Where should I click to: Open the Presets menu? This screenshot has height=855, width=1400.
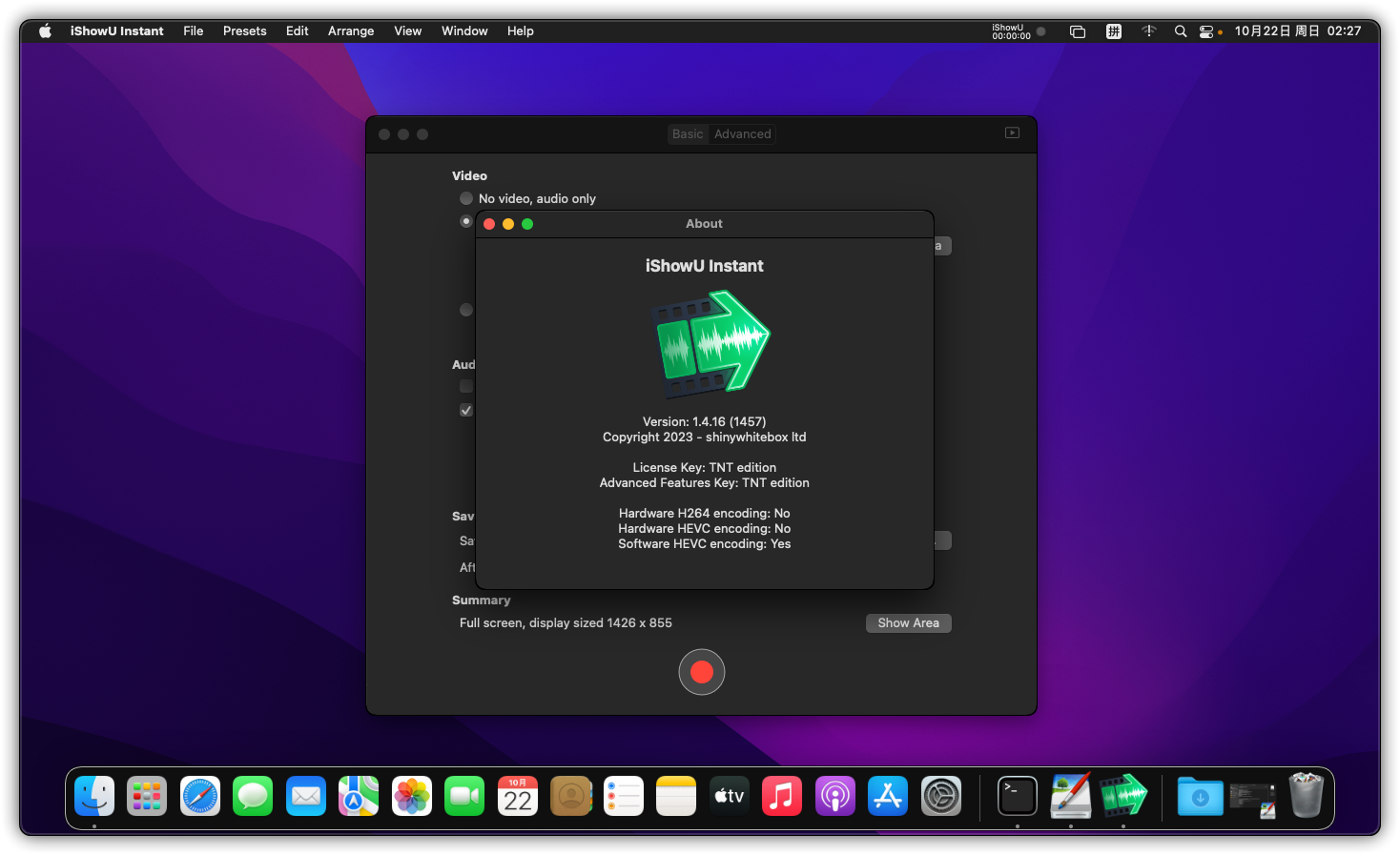[245, 31]
